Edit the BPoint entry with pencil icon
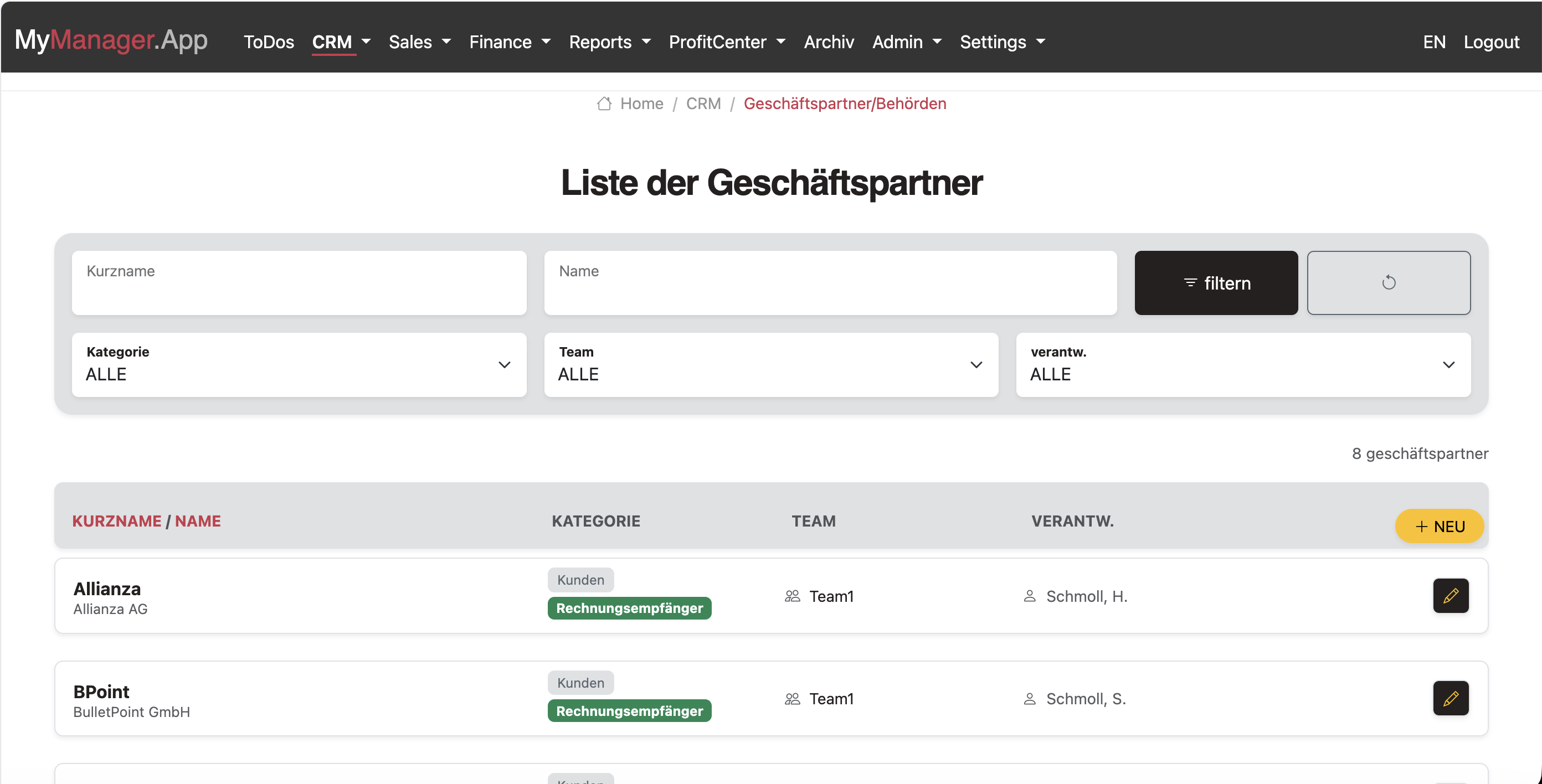Viewport: 1542px width, 784px height. point(1451,698)
